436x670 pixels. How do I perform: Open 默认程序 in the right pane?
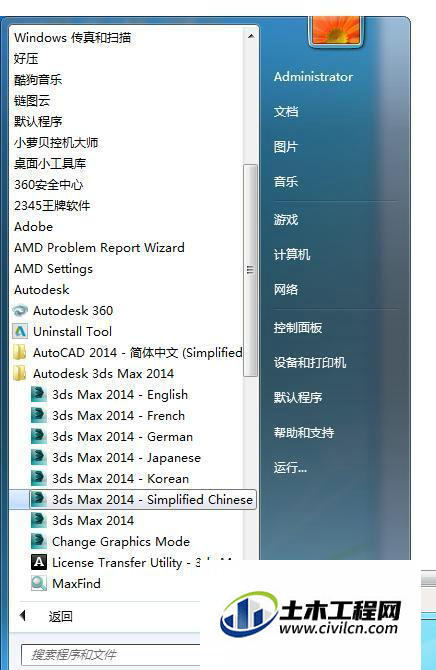[x=298, y=397]
